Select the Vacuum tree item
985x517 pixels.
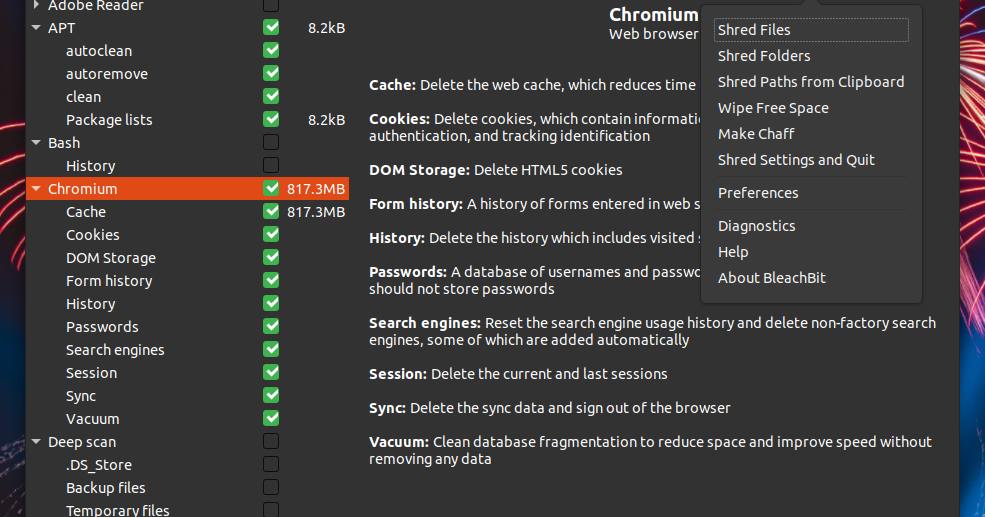pyautogui.click(x=92, y=419)
